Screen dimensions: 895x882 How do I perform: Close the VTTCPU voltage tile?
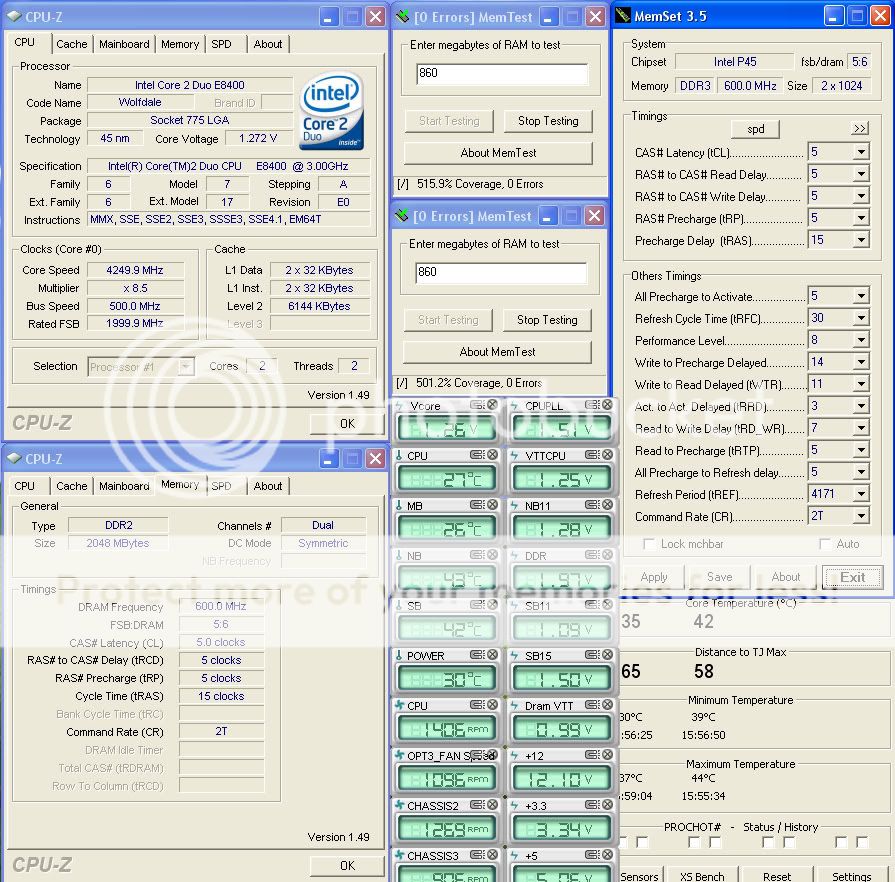click(607, 455)
